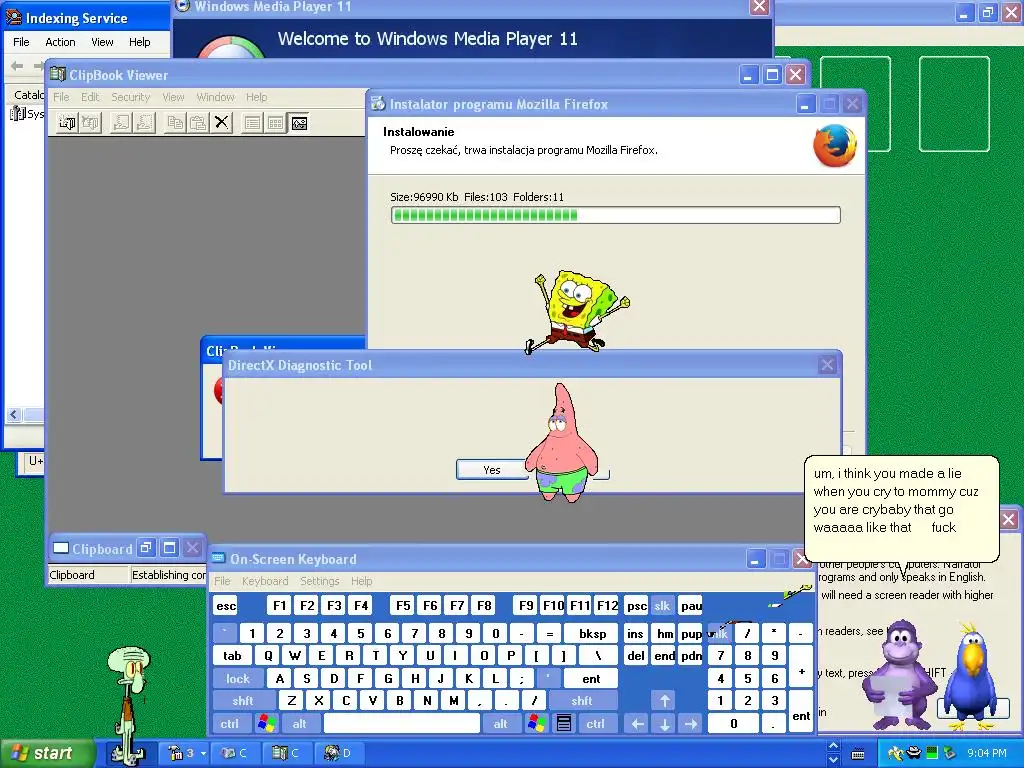Click Share icon in ClipBook Viewer toolbar
This screenshot has width=1024, height=768.
121,123
